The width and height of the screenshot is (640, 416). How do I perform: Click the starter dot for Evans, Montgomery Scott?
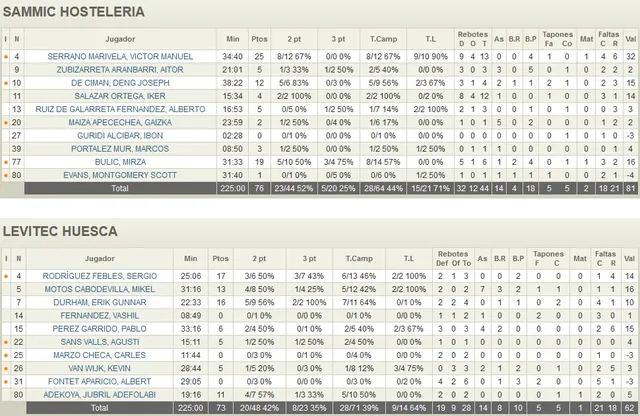pos(6,174)
